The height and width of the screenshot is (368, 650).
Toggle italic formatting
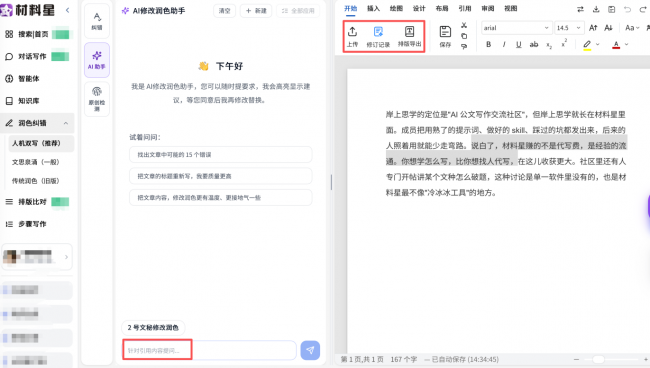coord(504,44)
